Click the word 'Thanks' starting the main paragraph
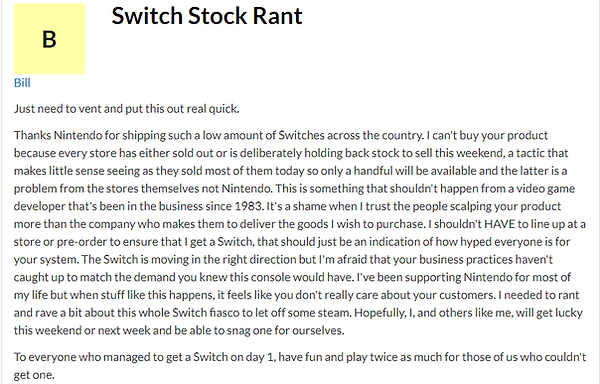Screen dimensions: 600x384 (x=33, y=135)
